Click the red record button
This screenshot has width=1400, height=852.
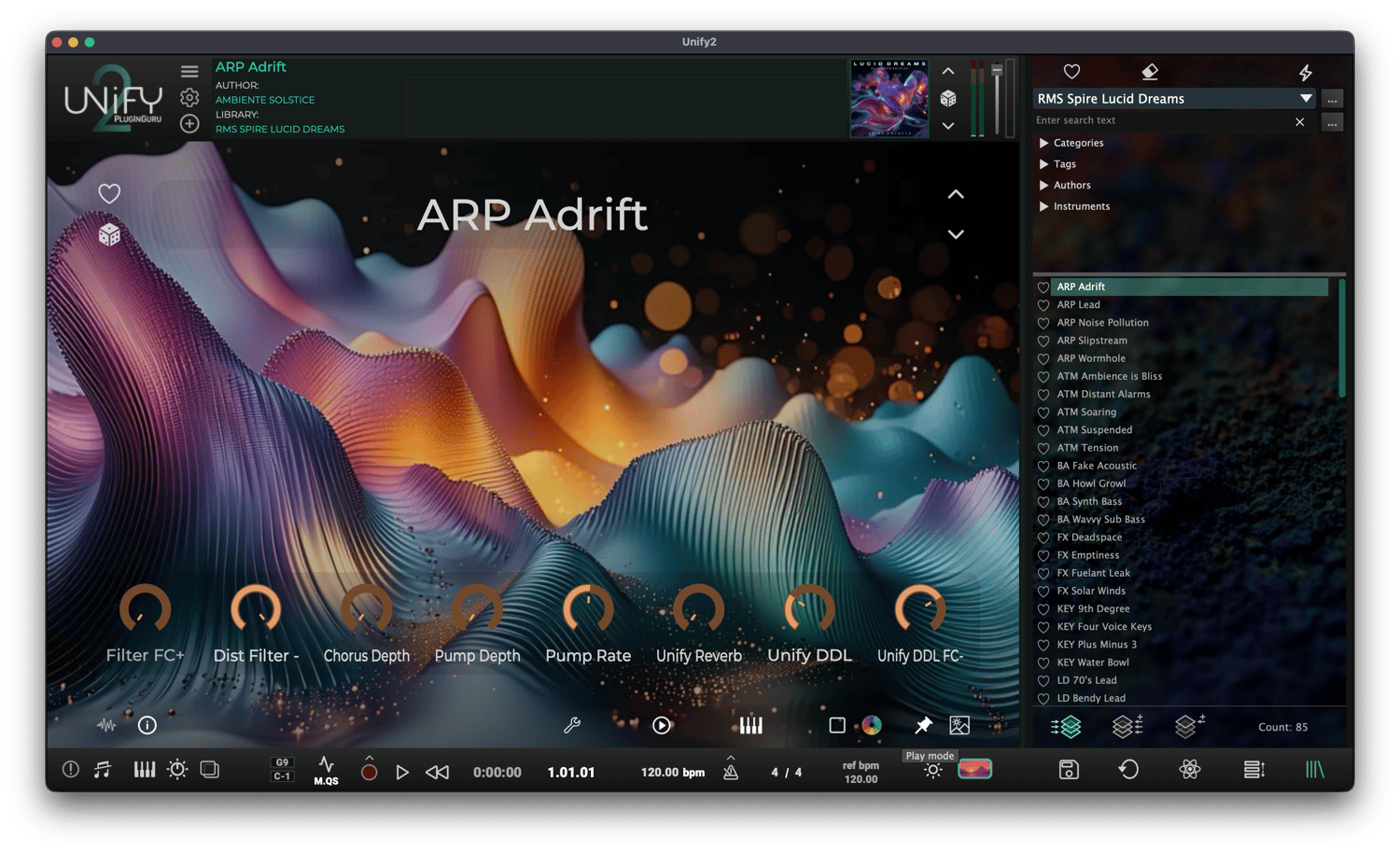(370, 772)
